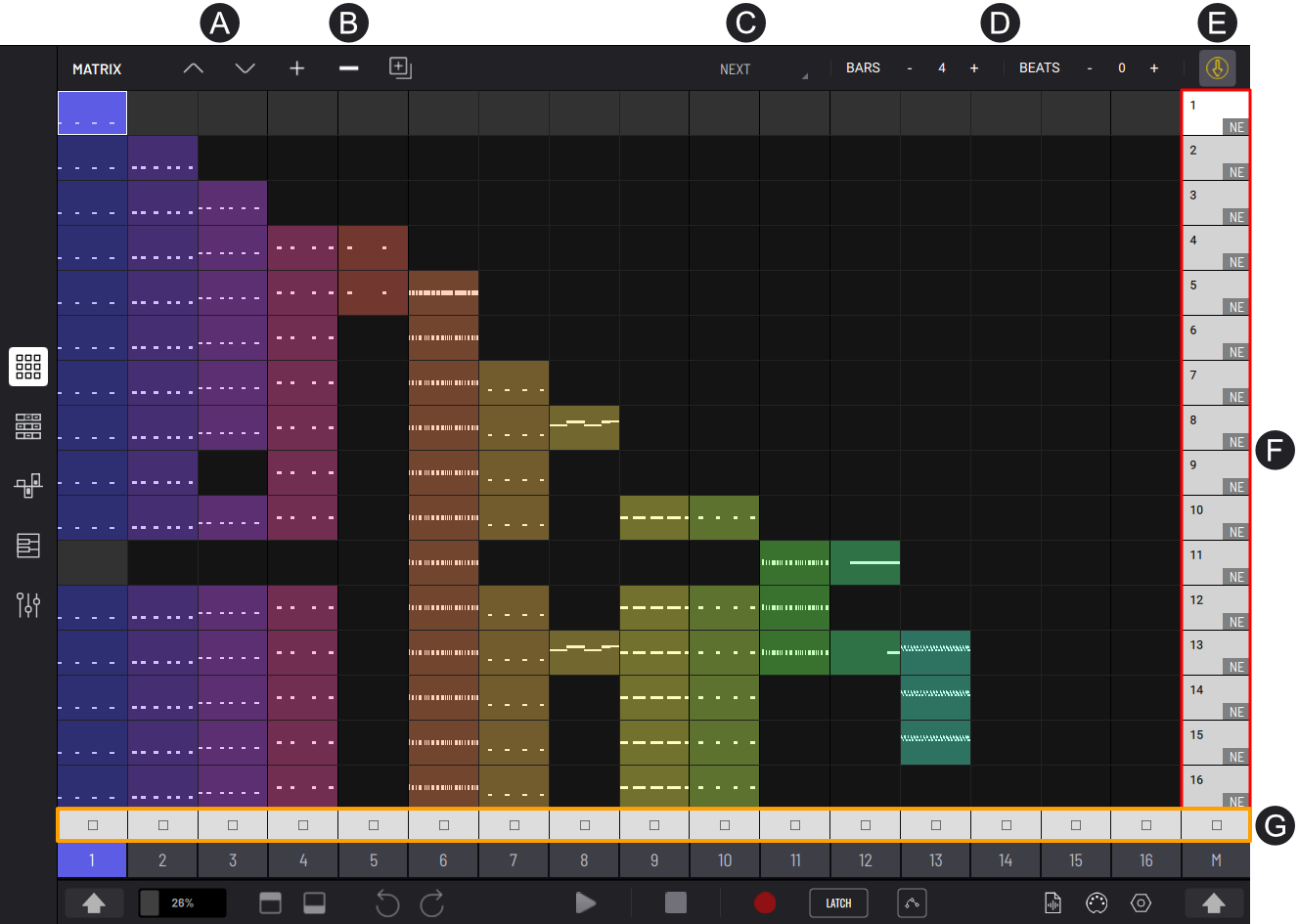Open the piano roll view in sidebar
The width and height of the screenshot is (1299, 924).
tap(28, 546)
